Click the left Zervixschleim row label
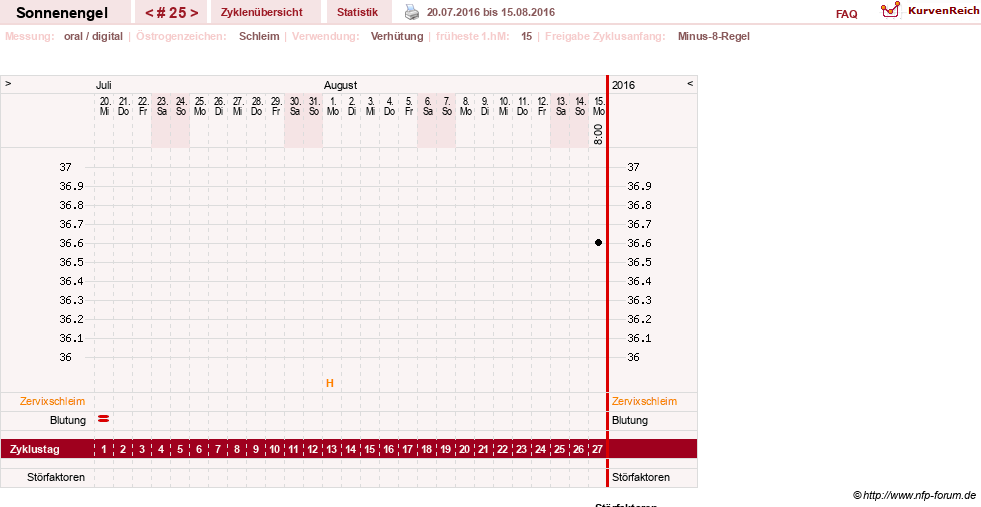Screen dimensions: 981x507 point(52,401)
